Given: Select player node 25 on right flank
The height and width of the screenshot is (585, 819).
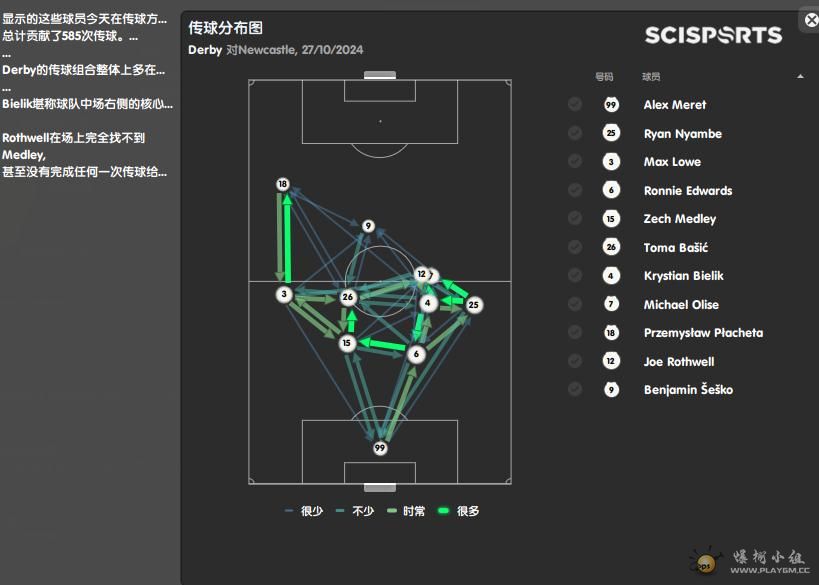Looking at the screenshot, I should pos(473,305).
